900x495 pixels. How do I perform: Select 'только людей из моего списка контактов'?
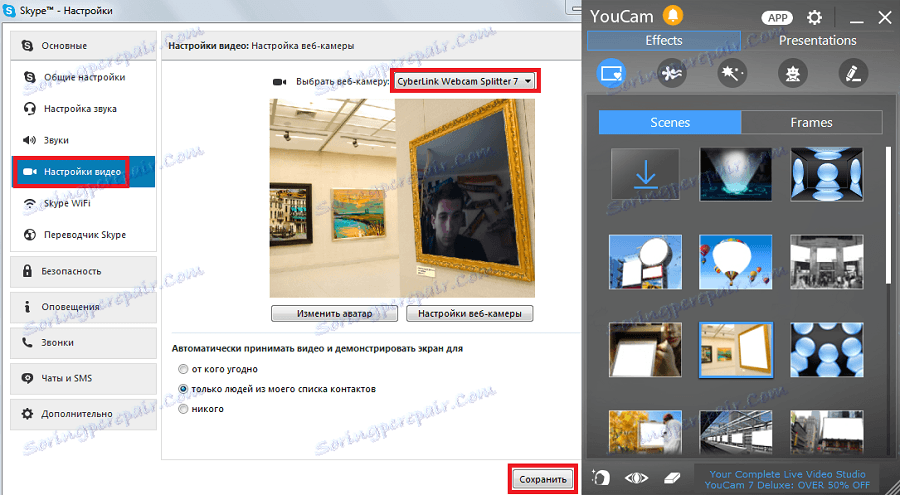pos(183,389)
